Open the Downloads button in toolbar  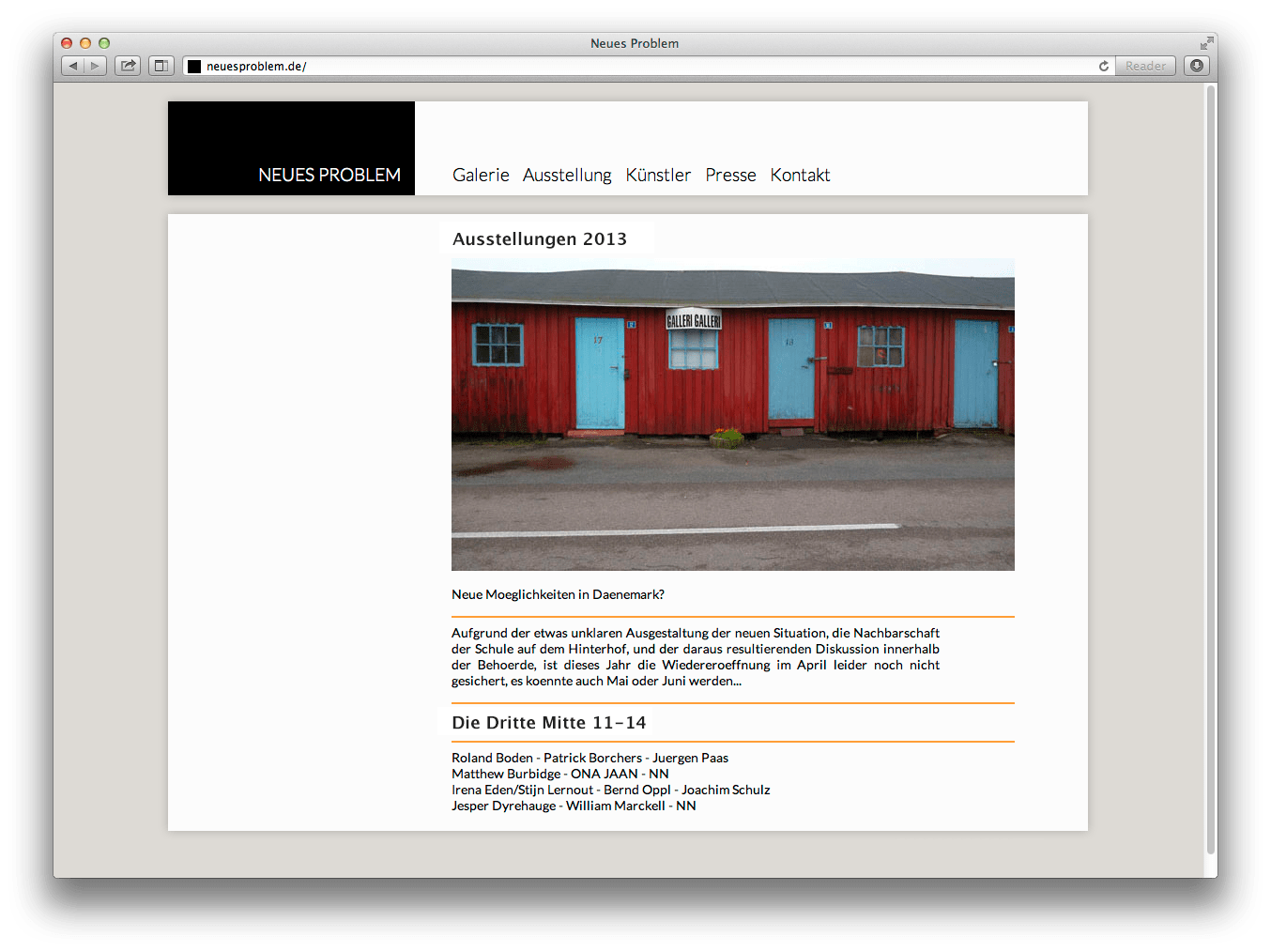pos(1197,66)
